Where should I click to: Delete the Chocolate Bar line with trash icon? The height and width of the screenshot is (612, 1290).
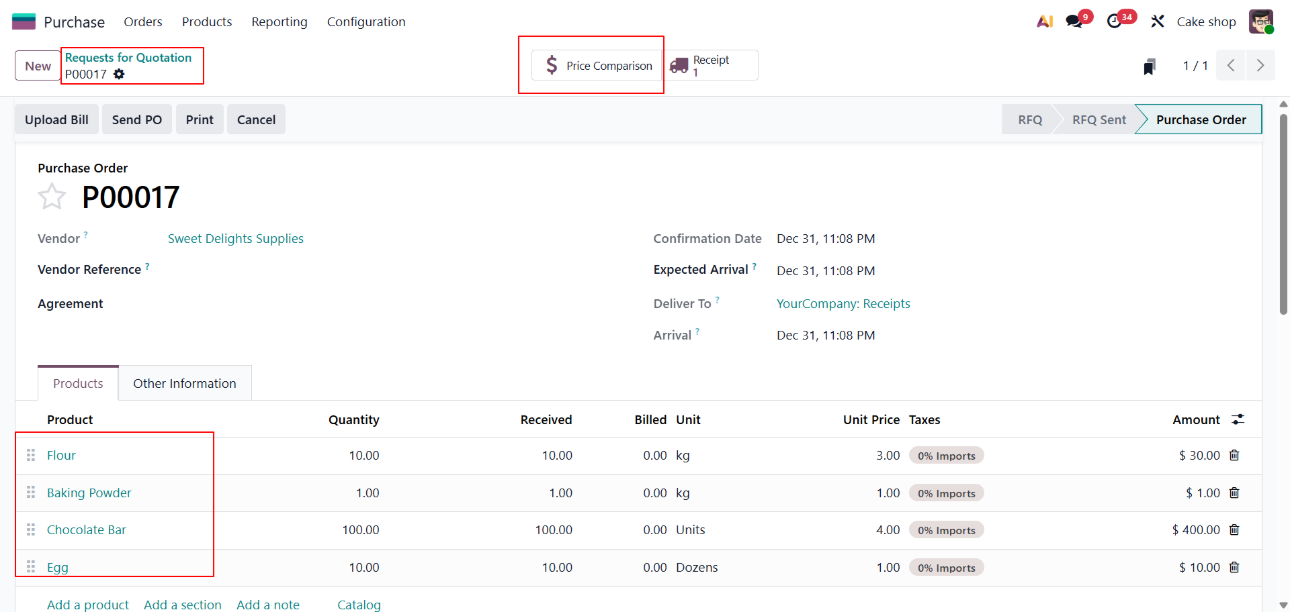pos(1234,530)
